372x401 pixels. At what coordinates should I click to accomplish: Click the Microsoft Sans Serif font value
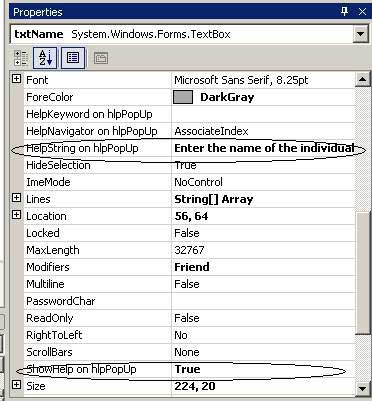click(241, 80)
